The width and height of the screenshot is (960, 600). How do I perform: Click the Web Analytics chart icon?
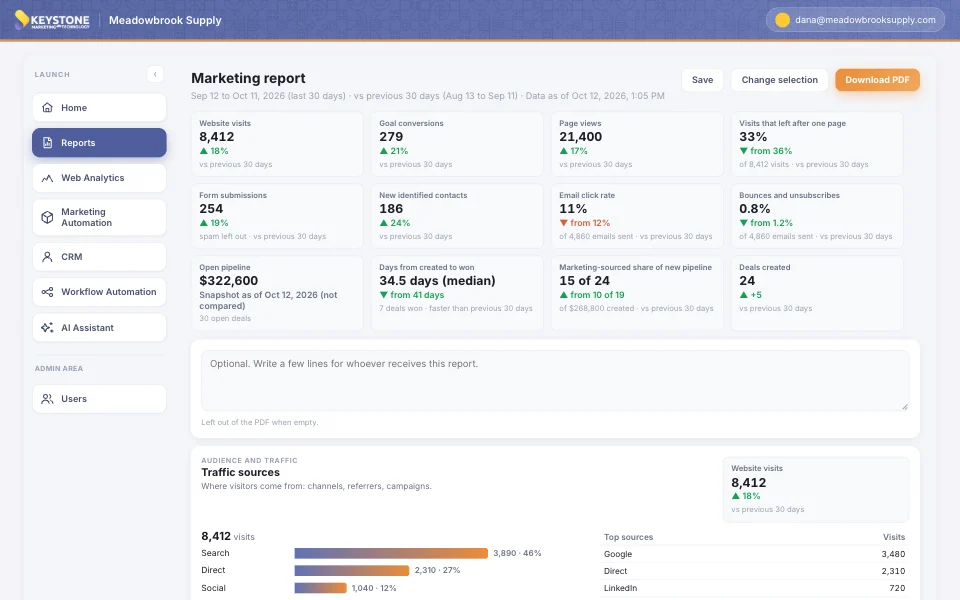coord(47,178)
